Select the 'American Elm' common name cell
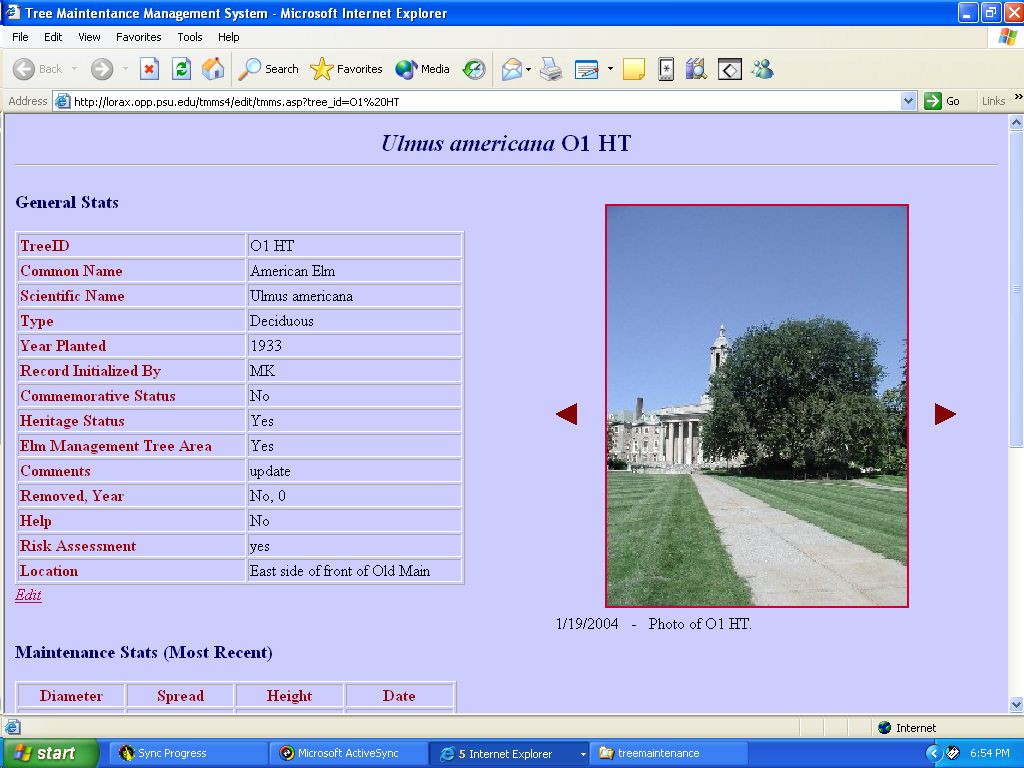This screenshot has height=768, width=1024. click(355, 271)
